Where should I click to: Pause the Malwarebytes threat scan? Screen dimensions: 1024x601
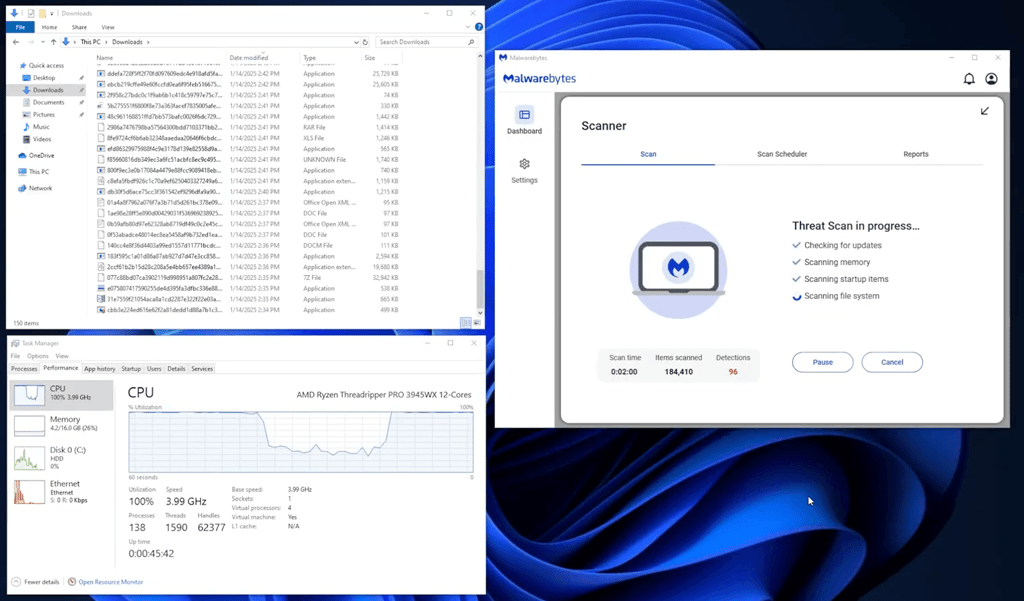tap(822, 362)
